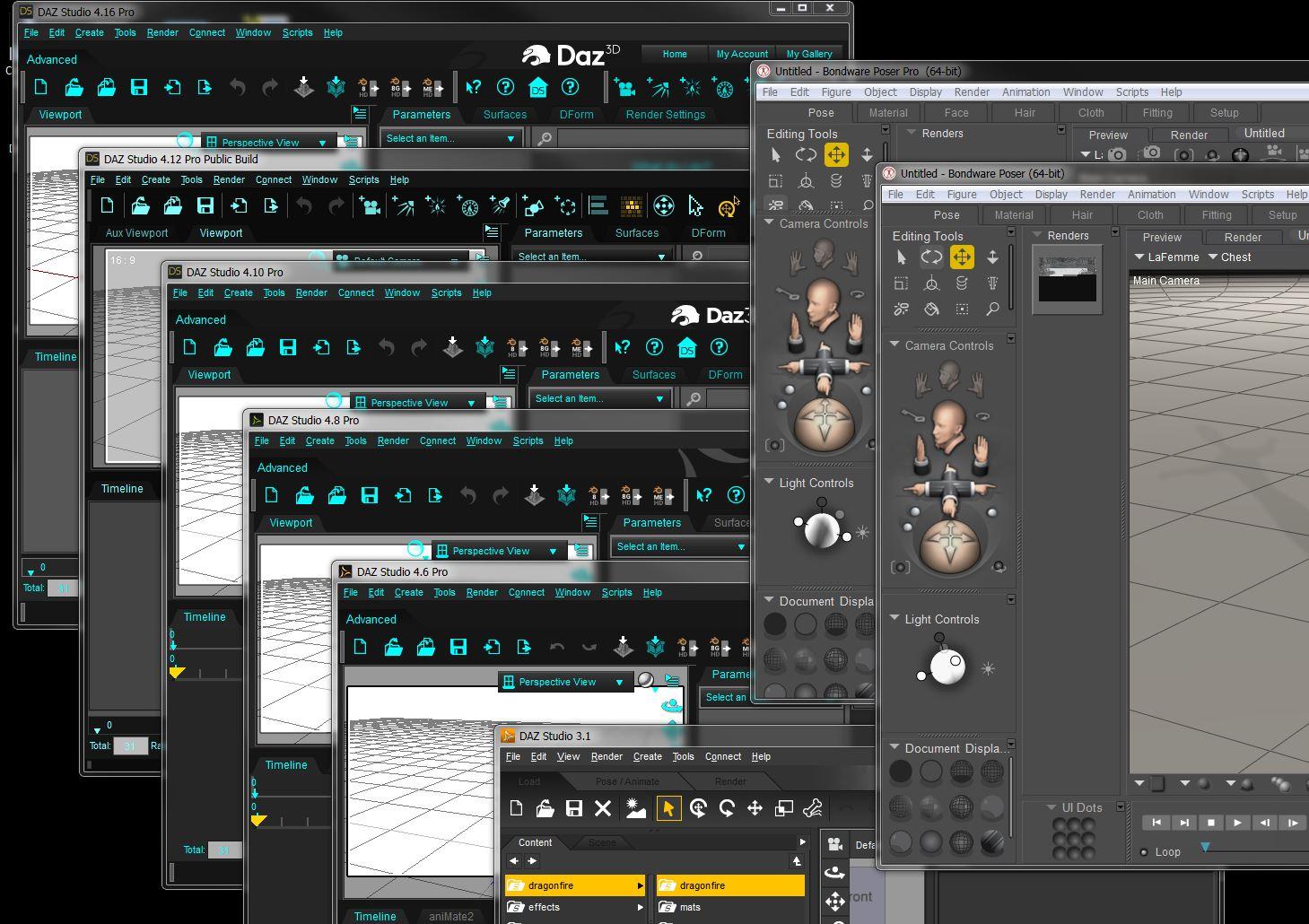Click the blue timeline scrubber in front Poser
The height and width of the screenshot is (924, 1309).
click(1205, 848)
